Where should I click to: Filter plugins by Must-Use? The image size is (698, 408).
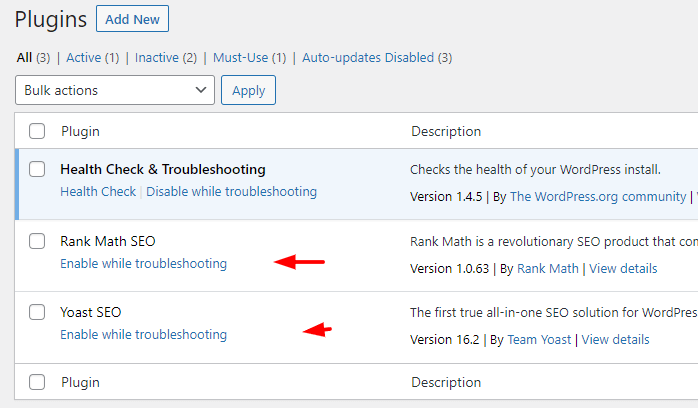pyautogui.click(x=240, y=57)
